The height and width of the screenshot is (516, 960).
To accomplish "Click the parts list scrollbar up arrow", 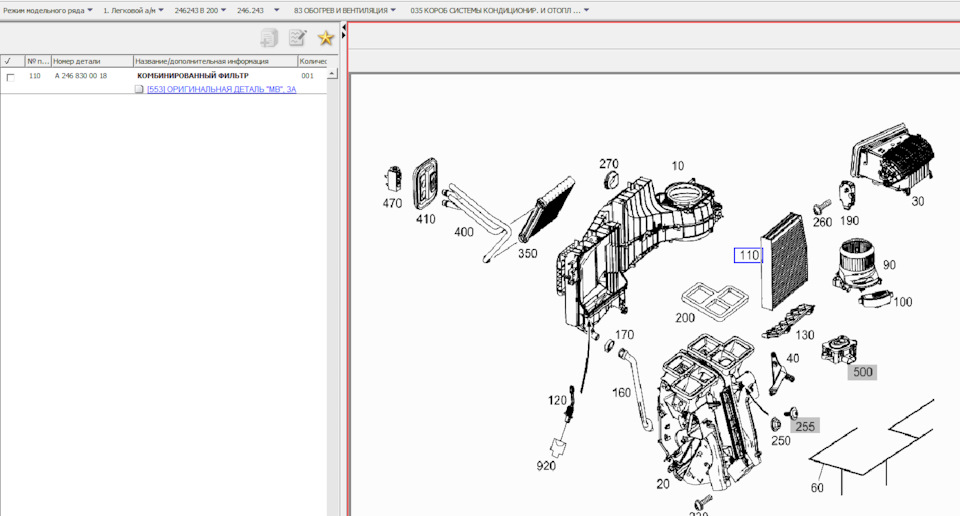I will tap(334, 72).
